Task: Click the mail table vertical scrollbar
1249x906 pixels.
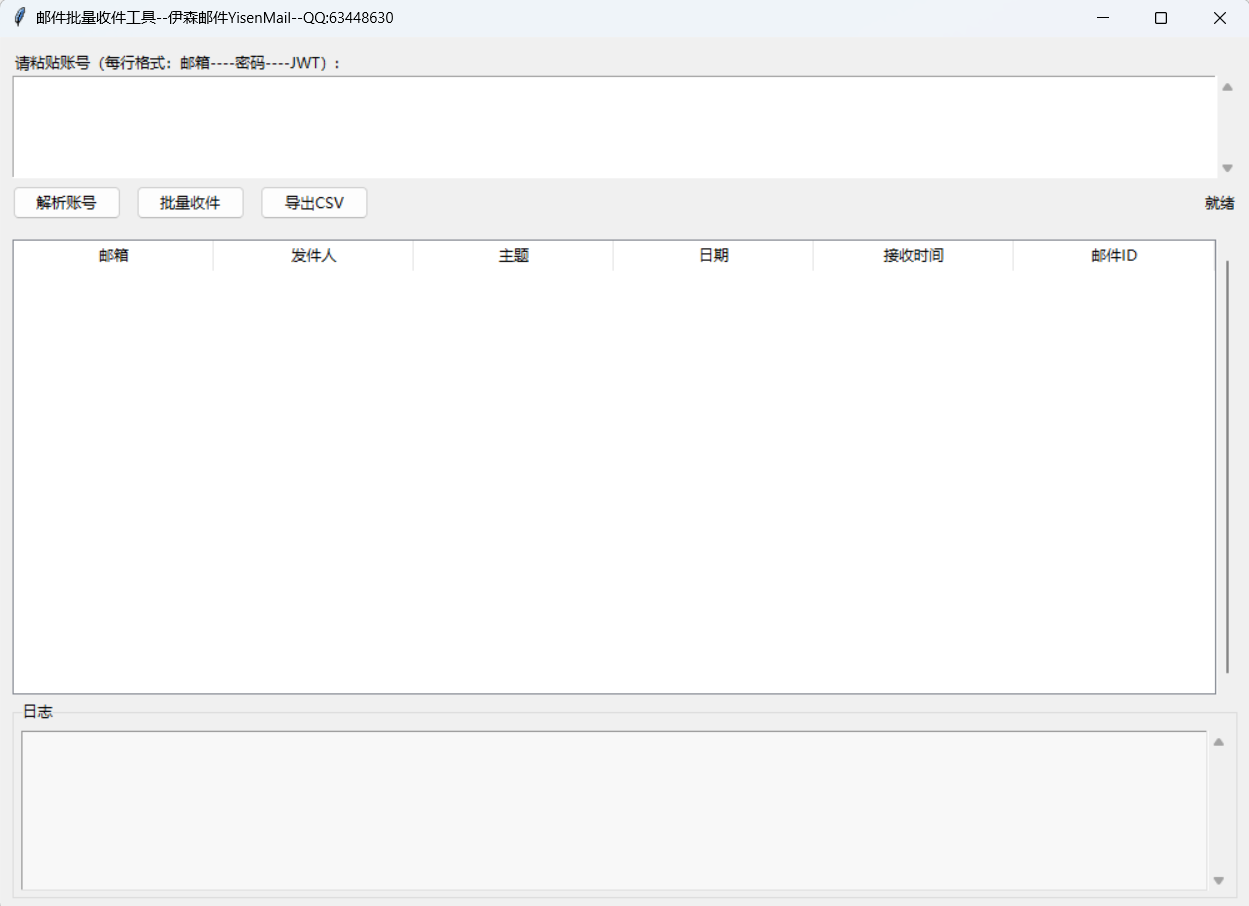Action: click(1227, 466)
